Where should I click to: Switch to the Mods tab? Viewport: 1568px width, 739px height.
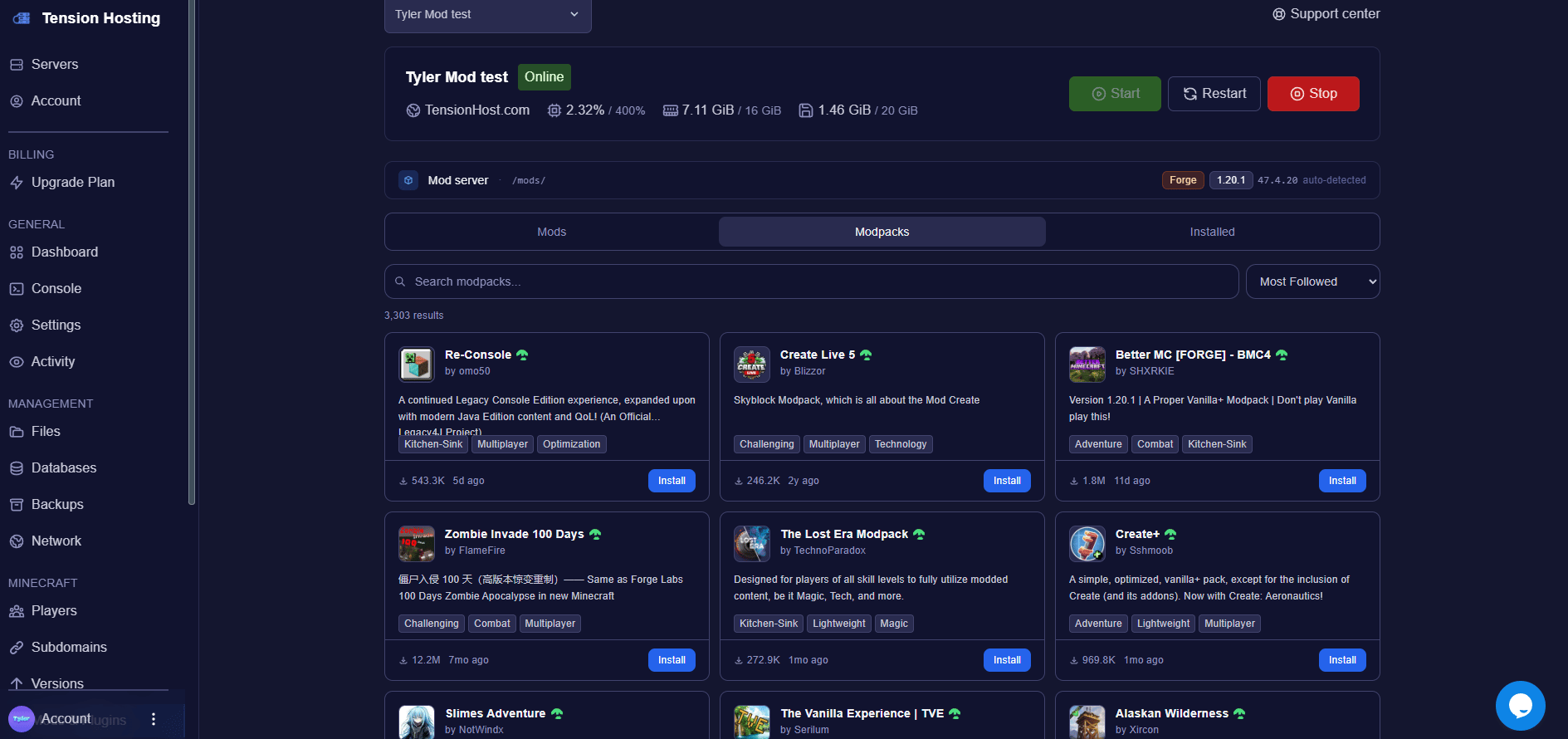552,232
